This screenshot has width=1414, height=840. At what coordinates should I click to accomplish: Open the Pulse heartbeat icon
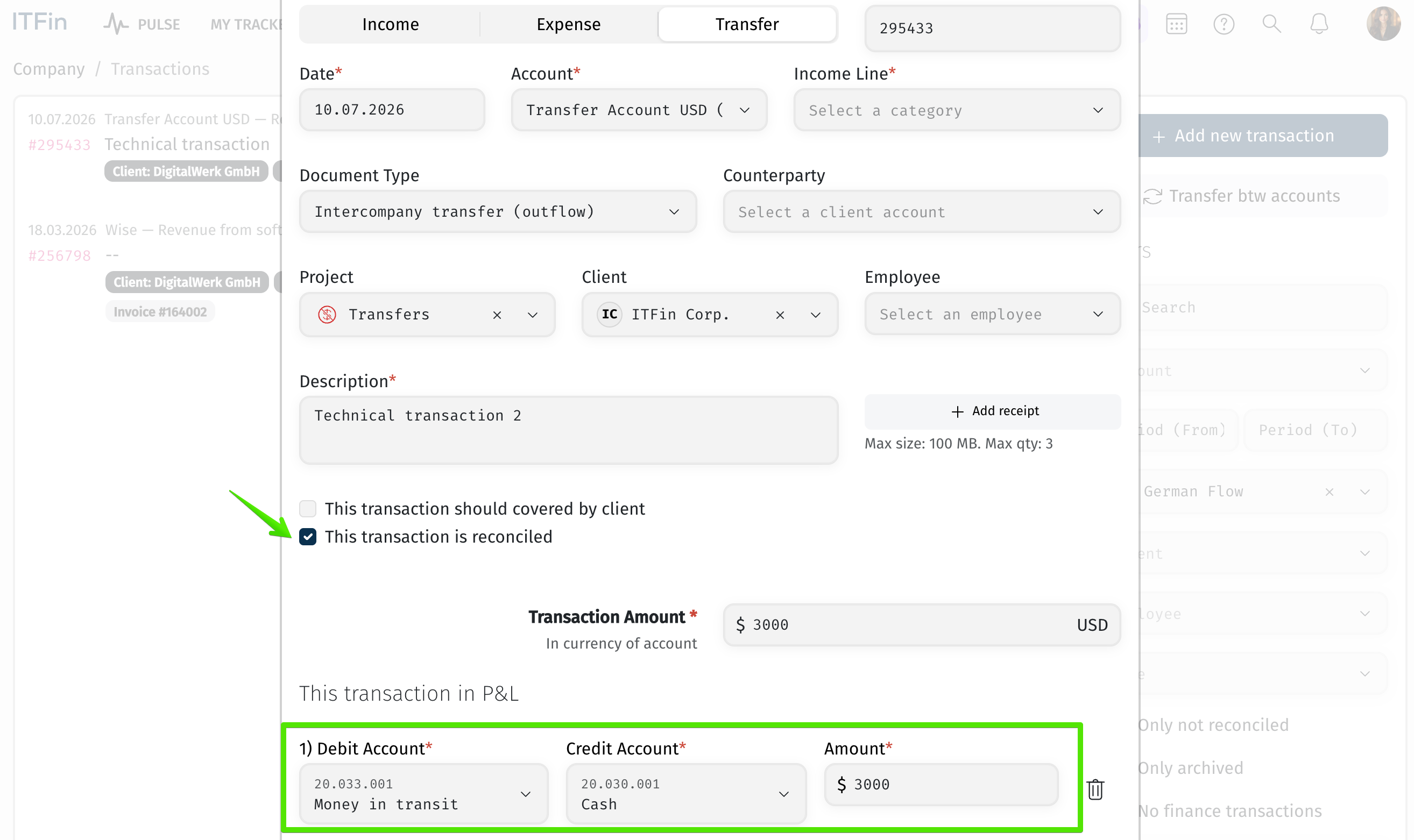[x=116, y=24]
